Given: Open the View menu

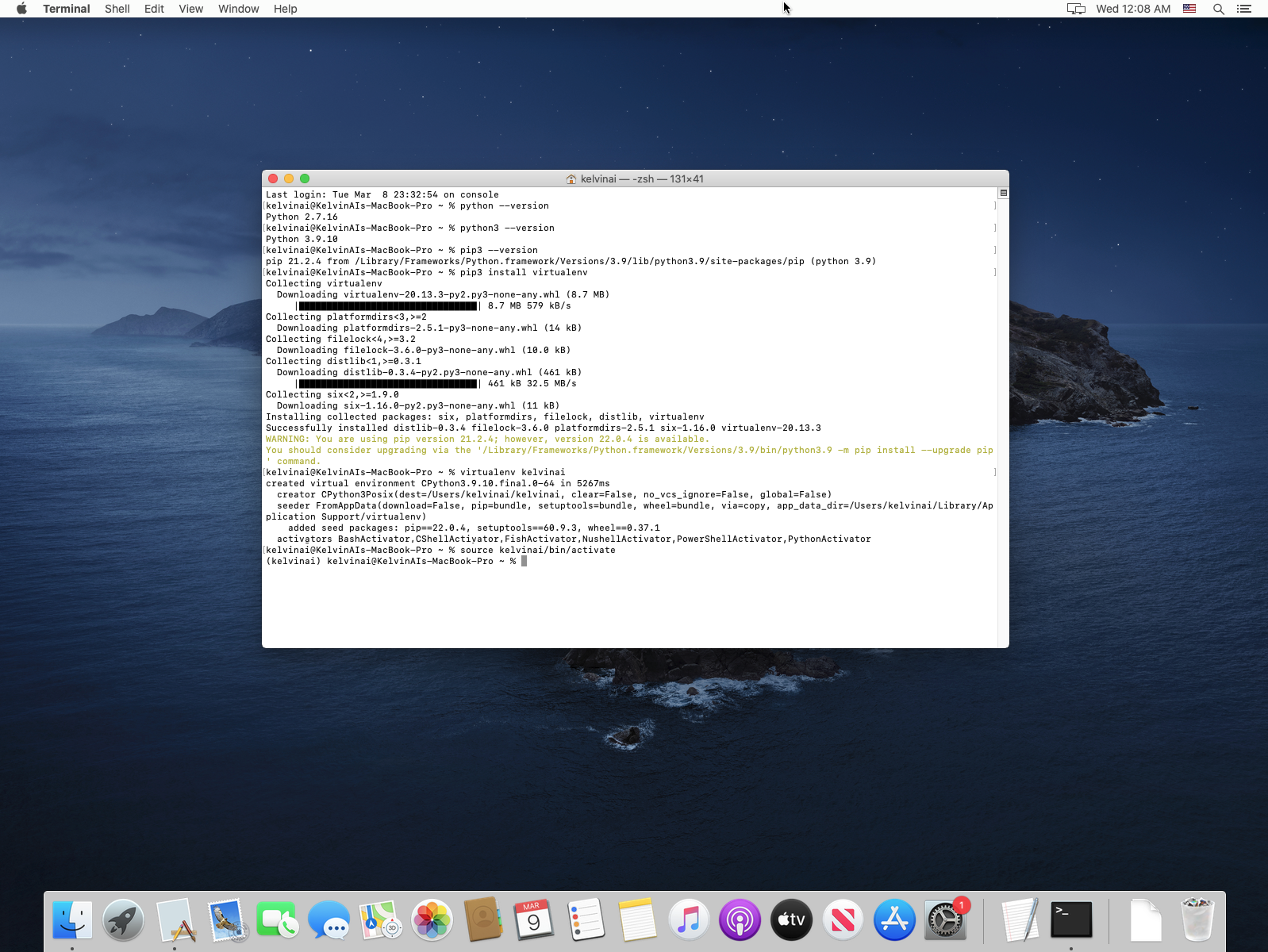Looking at the screenshot, I should point(190,9).
